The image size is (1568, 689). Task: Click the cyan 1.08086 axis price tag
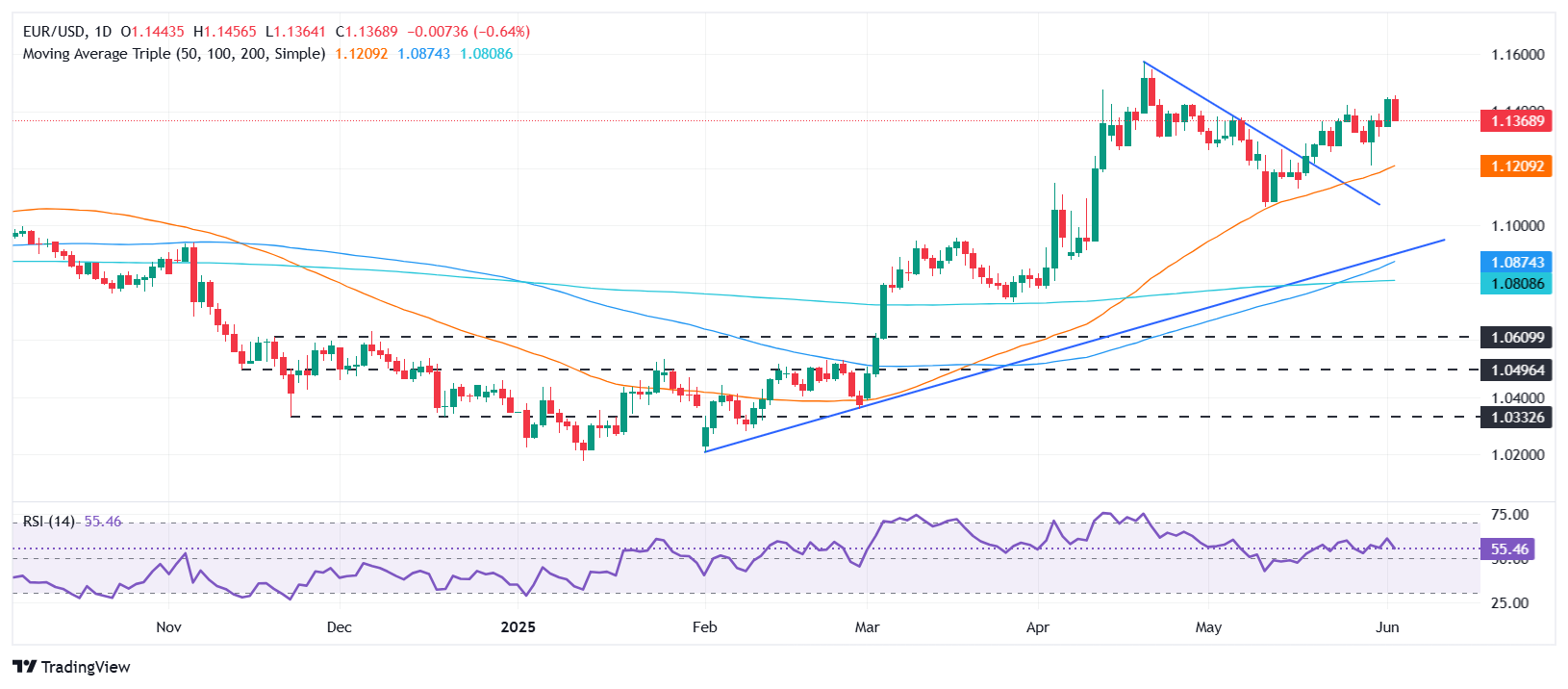1517,284
